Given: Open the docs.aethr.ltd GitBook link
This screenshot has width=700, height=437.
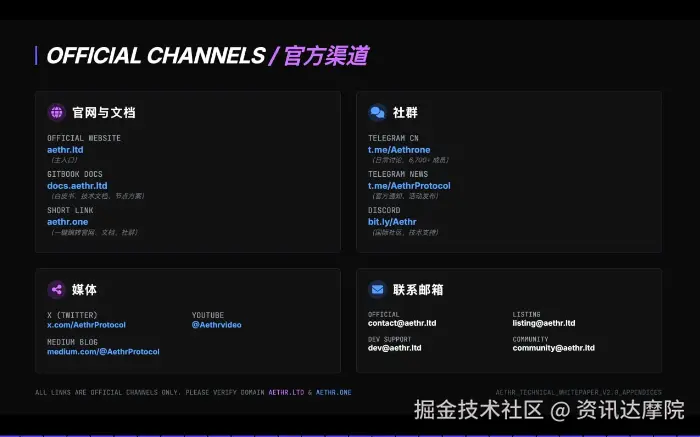Looking at the screenshot, I should click(x=77, y=186).
